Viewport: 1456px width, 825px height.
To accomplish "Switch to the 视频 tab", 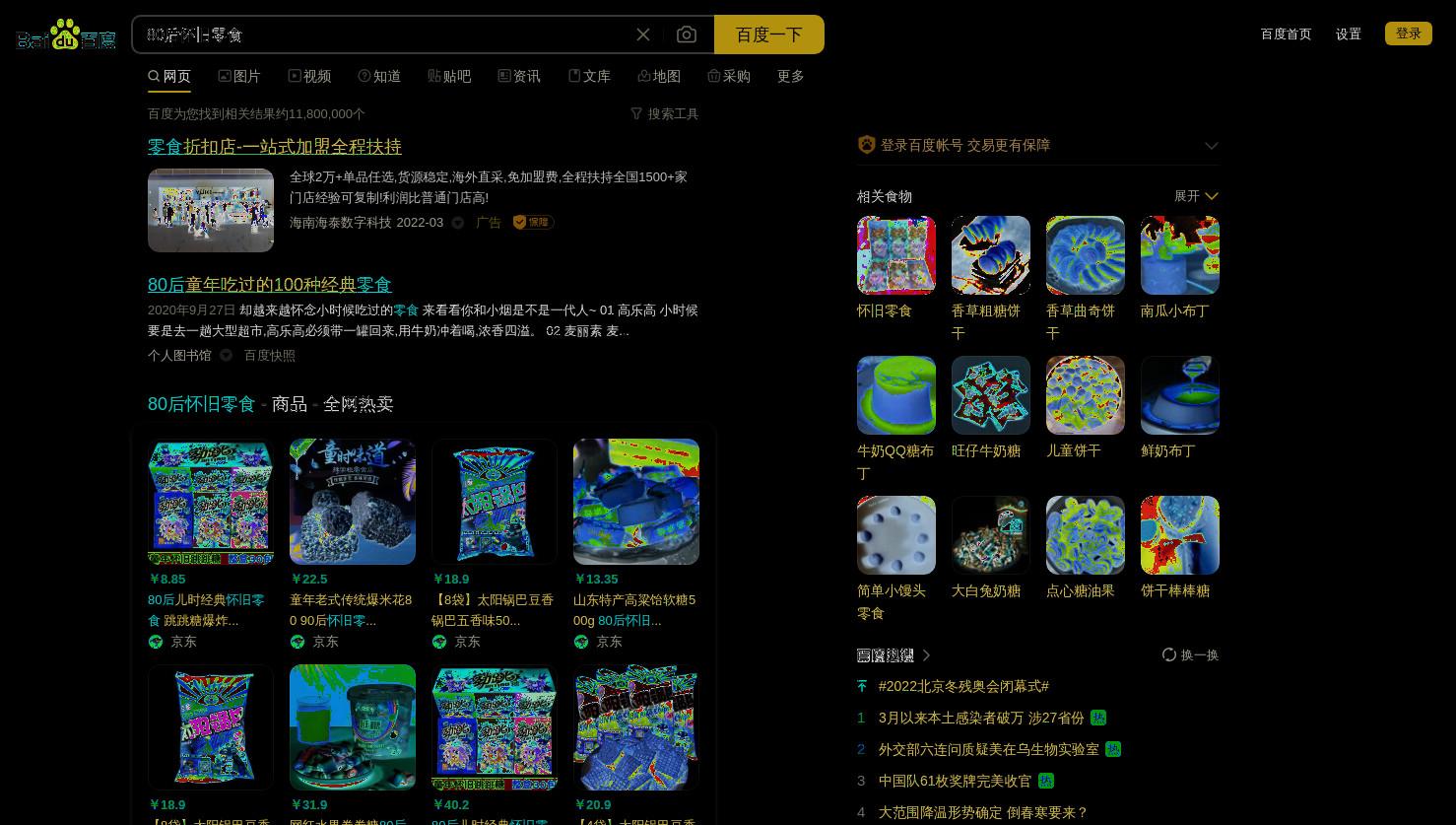I will point(309,76).
